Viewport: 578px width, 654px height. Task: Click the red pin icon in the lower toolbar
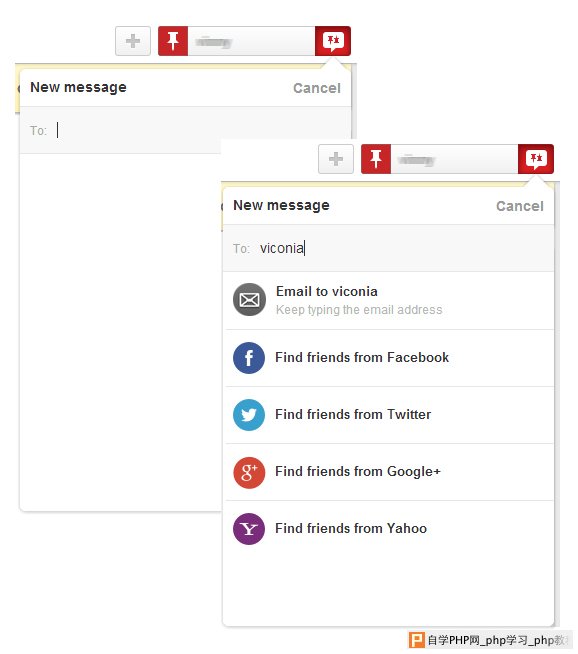tap(376, 159)
